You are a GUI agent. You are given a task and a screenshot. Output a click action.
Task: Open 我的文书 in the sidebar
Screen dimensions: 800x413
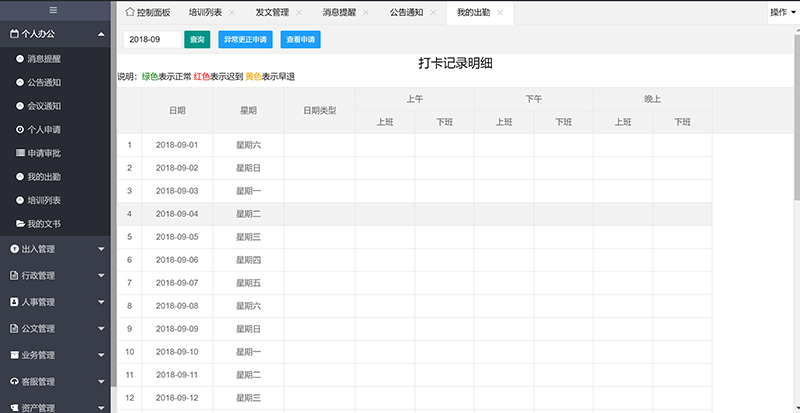point(44,224)
